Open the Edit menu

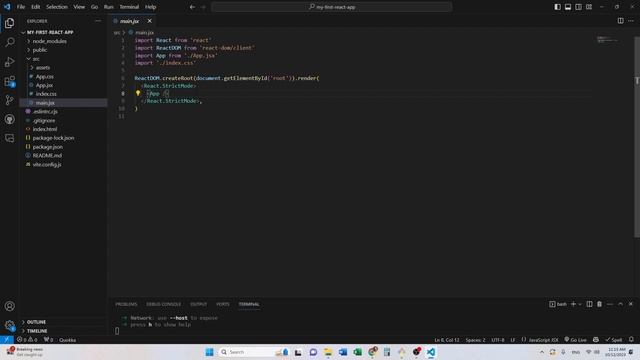coord(36,7)
